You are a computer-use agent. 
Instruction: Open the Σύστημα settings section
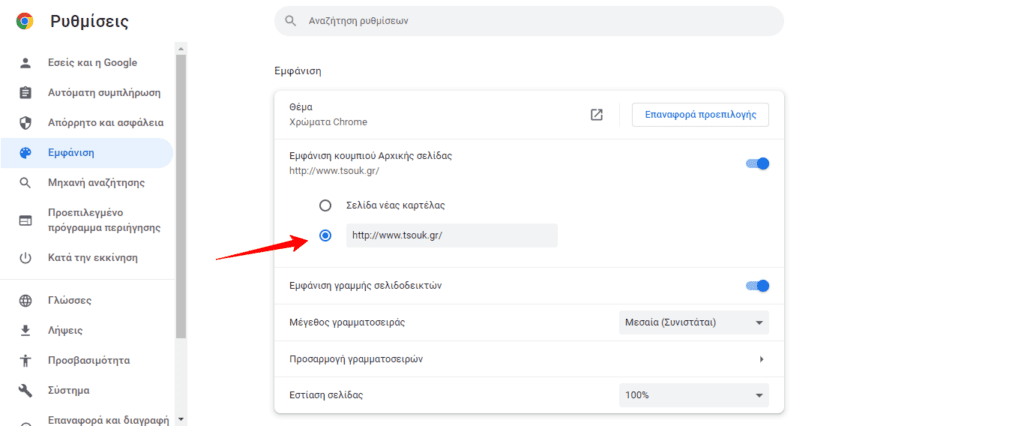pos(68,390)
